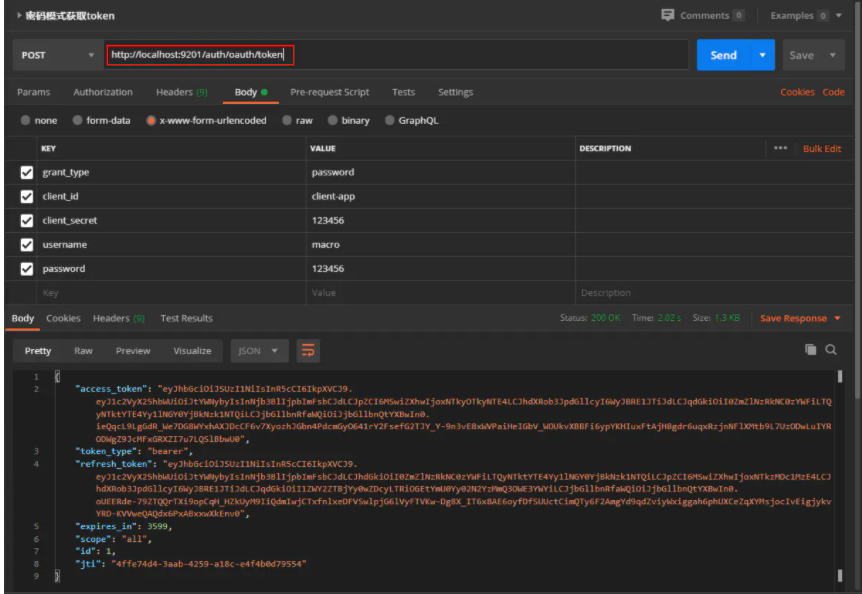Open the Pre-request Script tab
Viewport: 862px width, 594px height.
coord(329,92)
